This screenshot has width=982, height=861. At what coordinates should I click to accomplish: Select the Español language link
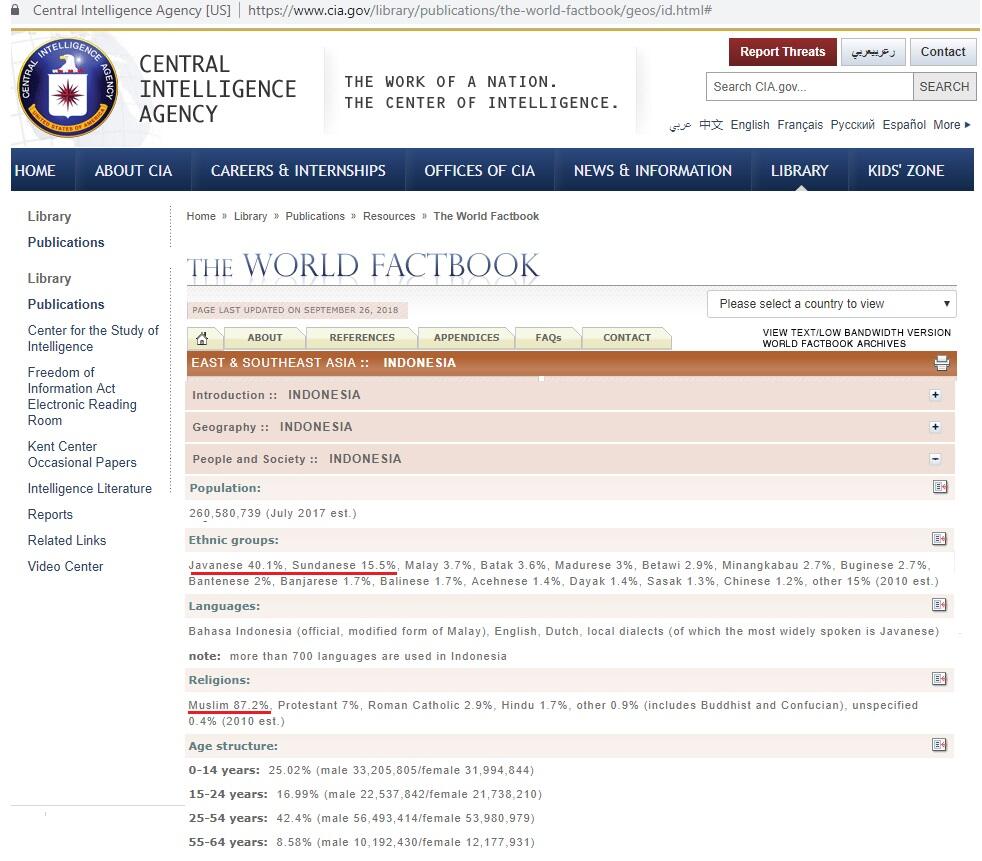904,125
